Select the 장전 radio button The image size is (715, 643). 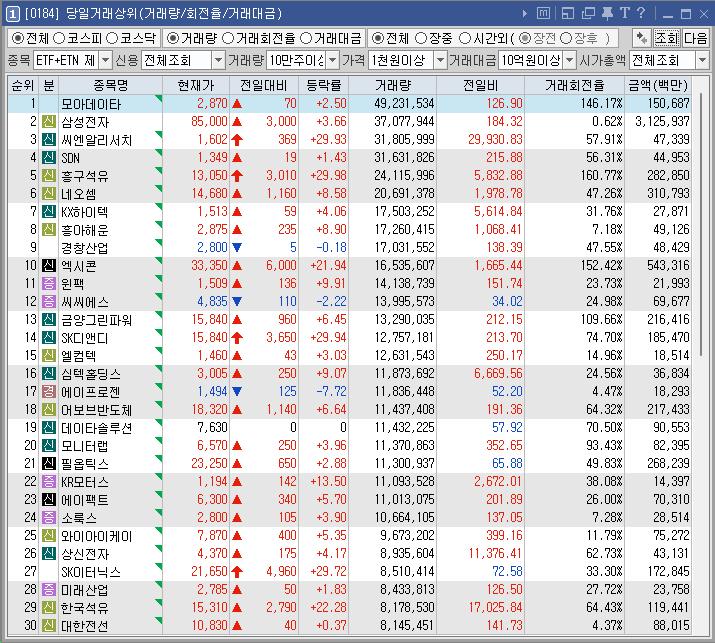(525, 38)
